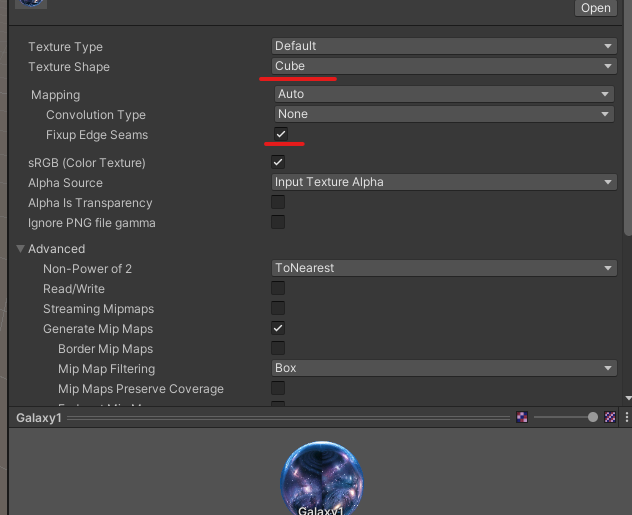The width and height of the screenshot is (632, 515).
Task: Open the Mapping dropdown set to Auto
Action: (x=444, y=94)
